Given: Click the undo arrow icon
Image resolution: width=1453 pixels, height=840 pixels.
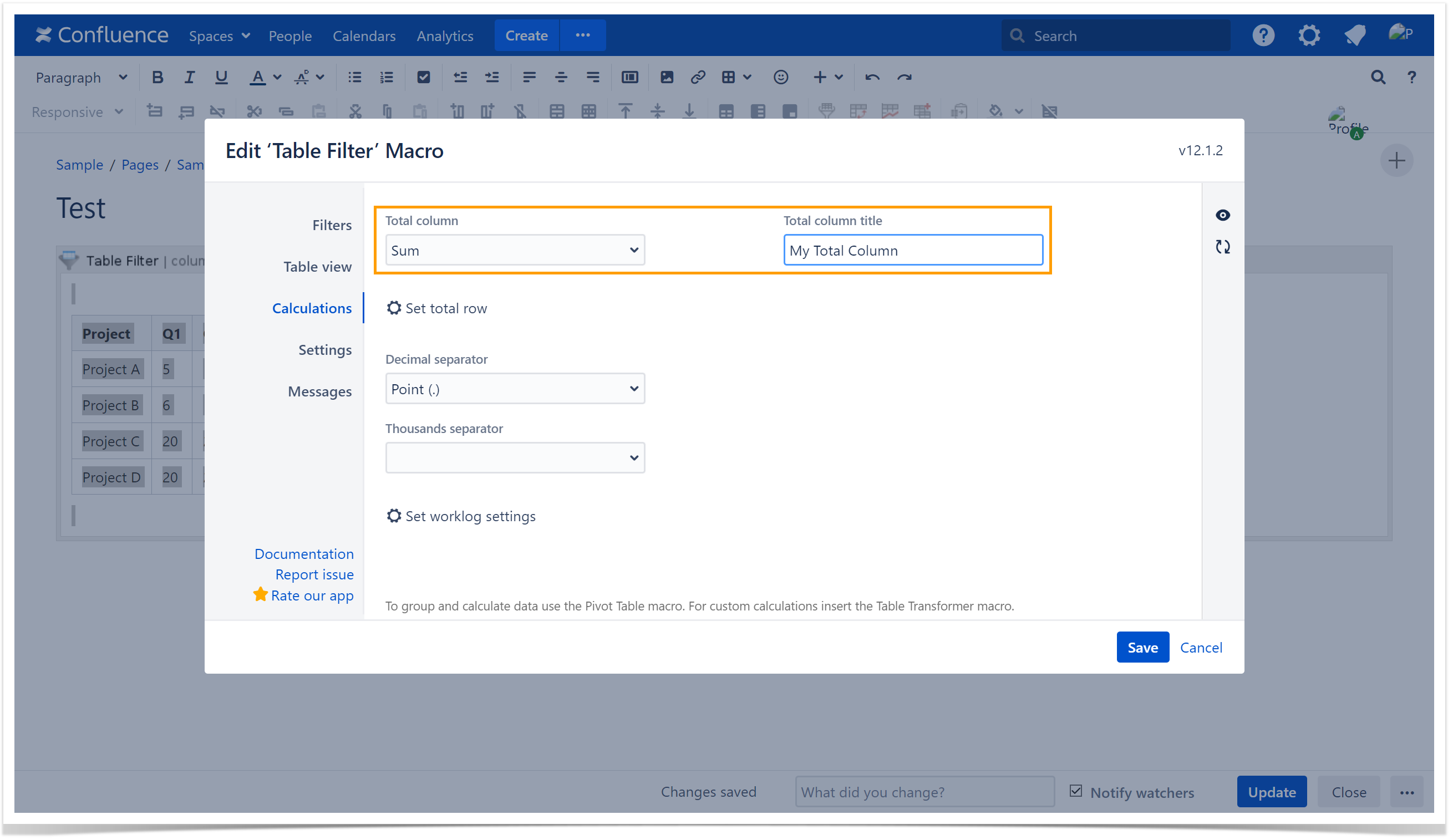Looking at the screenshot, I should [871, 77].
